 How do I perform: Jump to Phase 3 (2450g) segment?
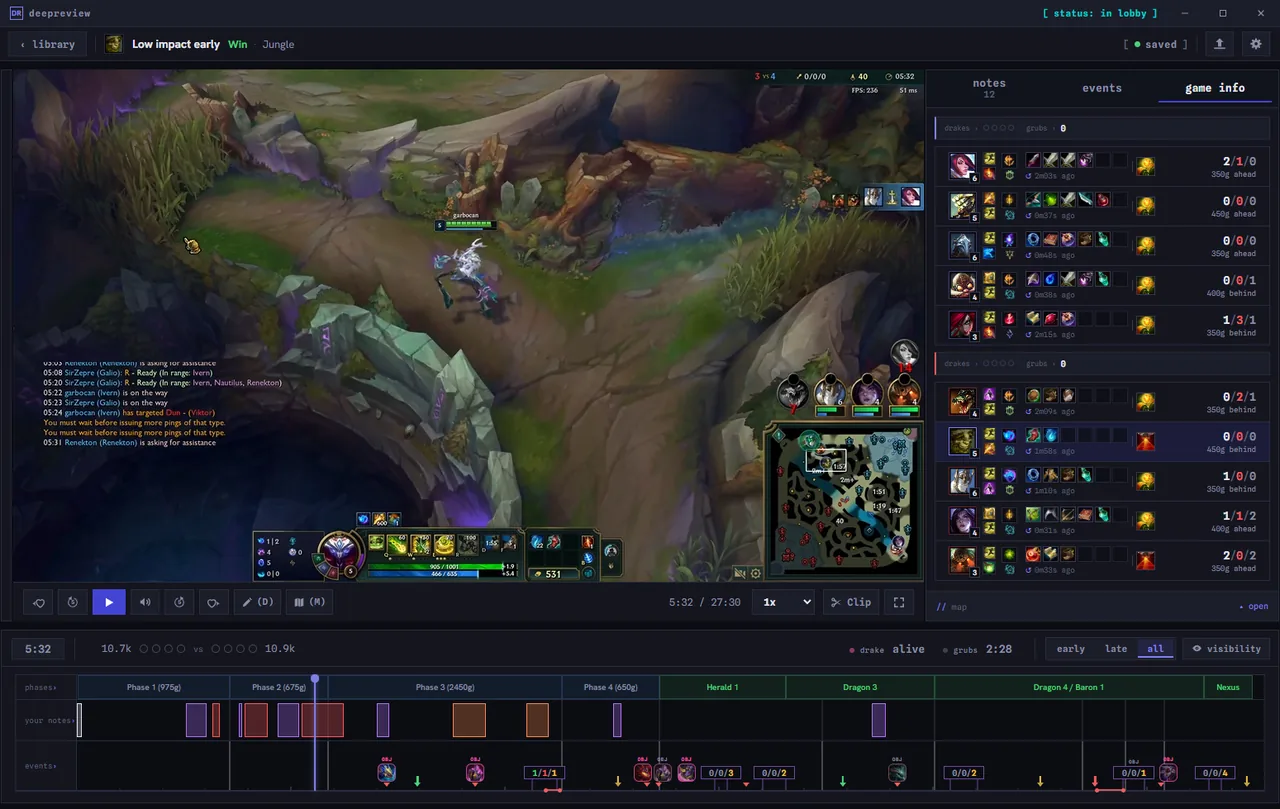pyautogui.click(x=445, y=687)
